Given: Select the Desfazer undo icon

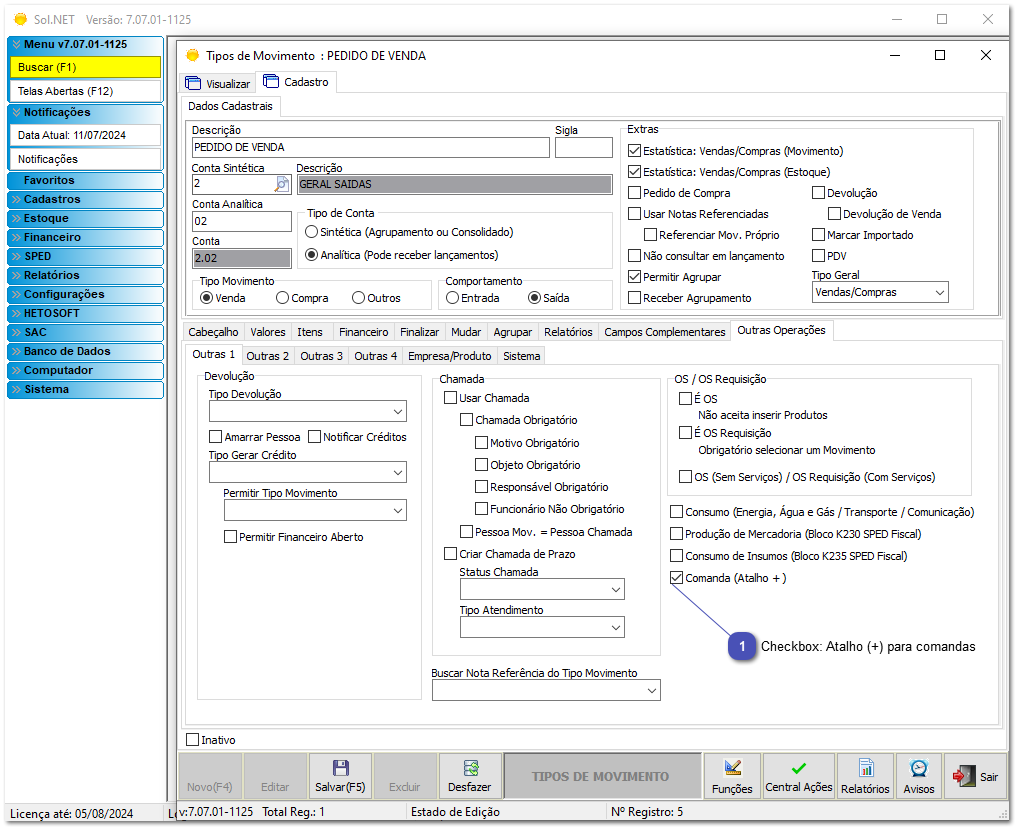Looking at the screenshot, I should coord(470,775).
